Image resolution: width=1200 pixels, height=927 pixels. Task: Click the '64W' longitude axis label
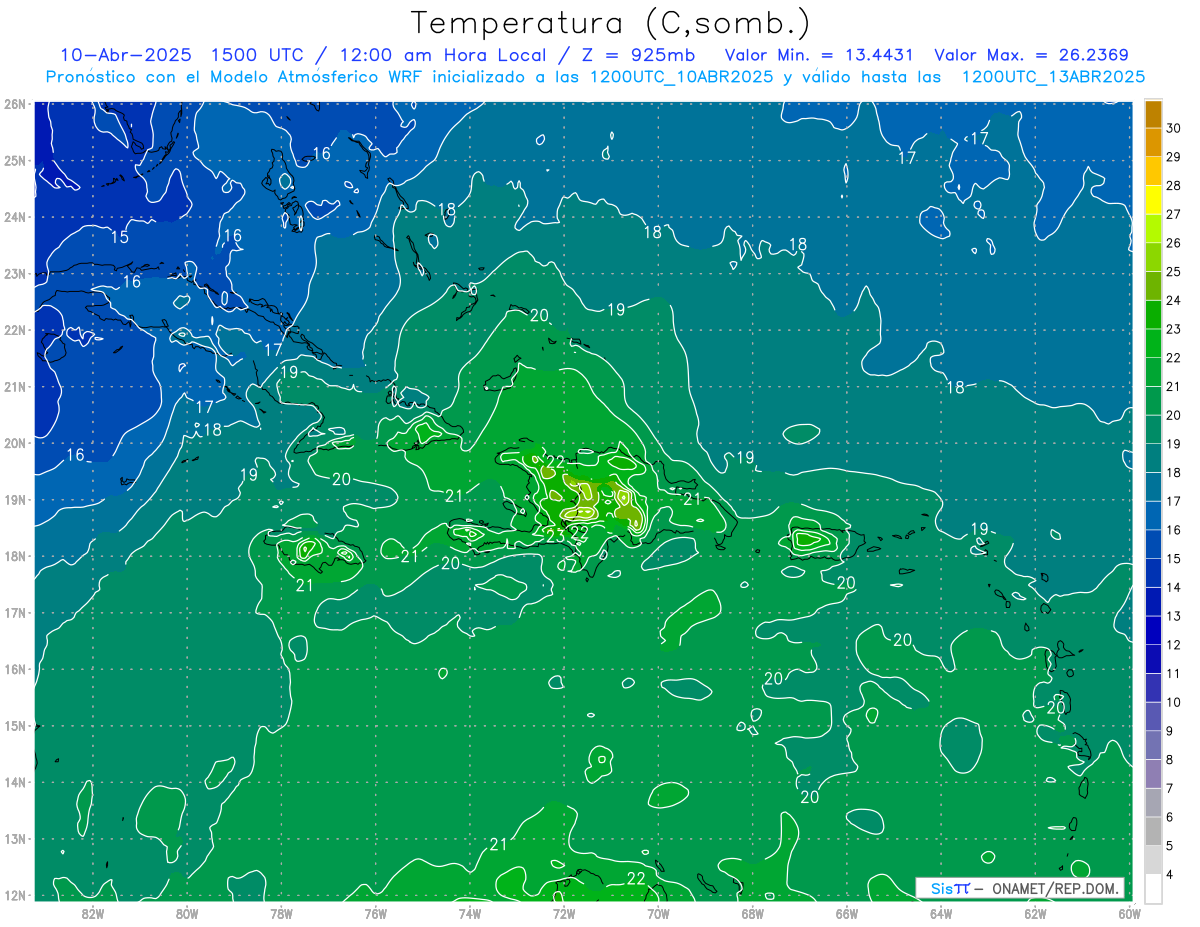point(941,913)
